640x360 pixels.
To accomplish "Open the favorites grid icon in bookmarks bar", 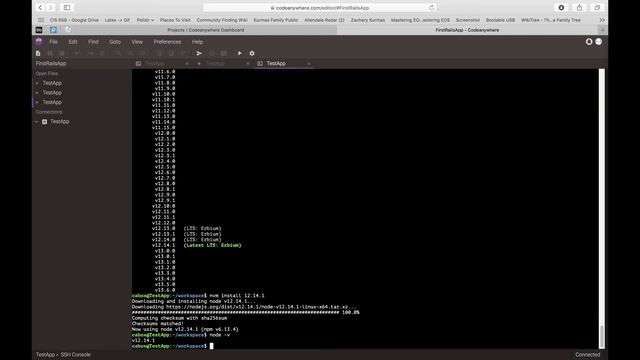I will tap(41, 20).
